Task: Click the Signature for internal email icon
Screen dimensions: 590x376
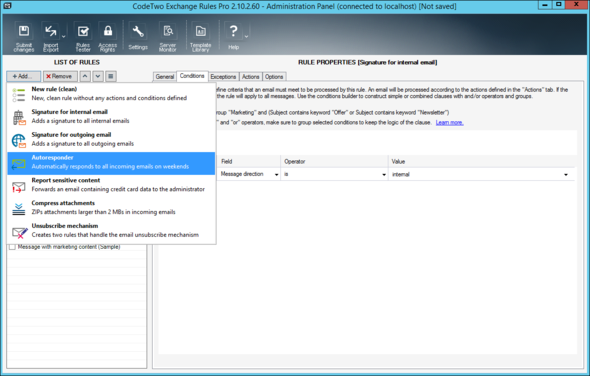Action: point(18,118)
